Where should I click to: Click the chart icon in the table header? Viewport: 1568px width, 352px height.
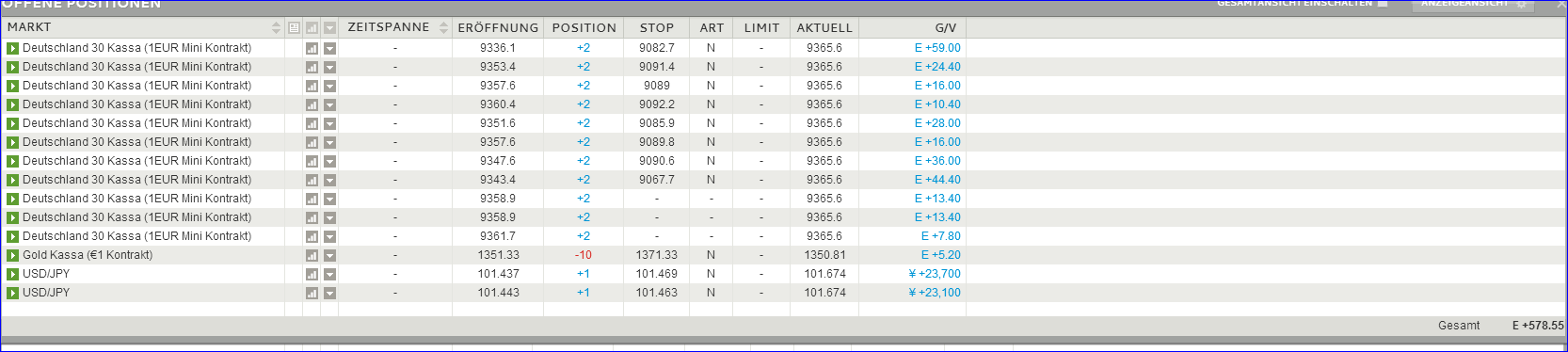[x=312, y=28]
